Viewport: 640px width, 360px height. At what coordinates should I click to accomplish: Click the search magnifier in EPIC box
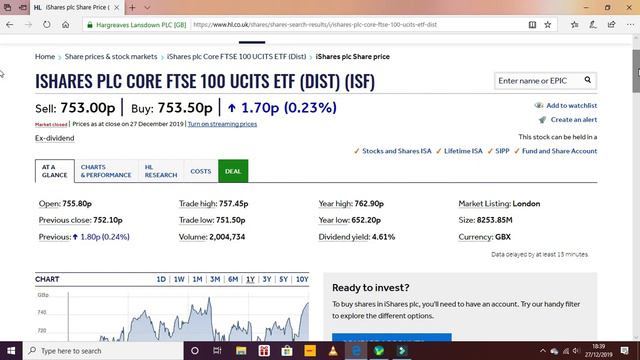[588, 80]
